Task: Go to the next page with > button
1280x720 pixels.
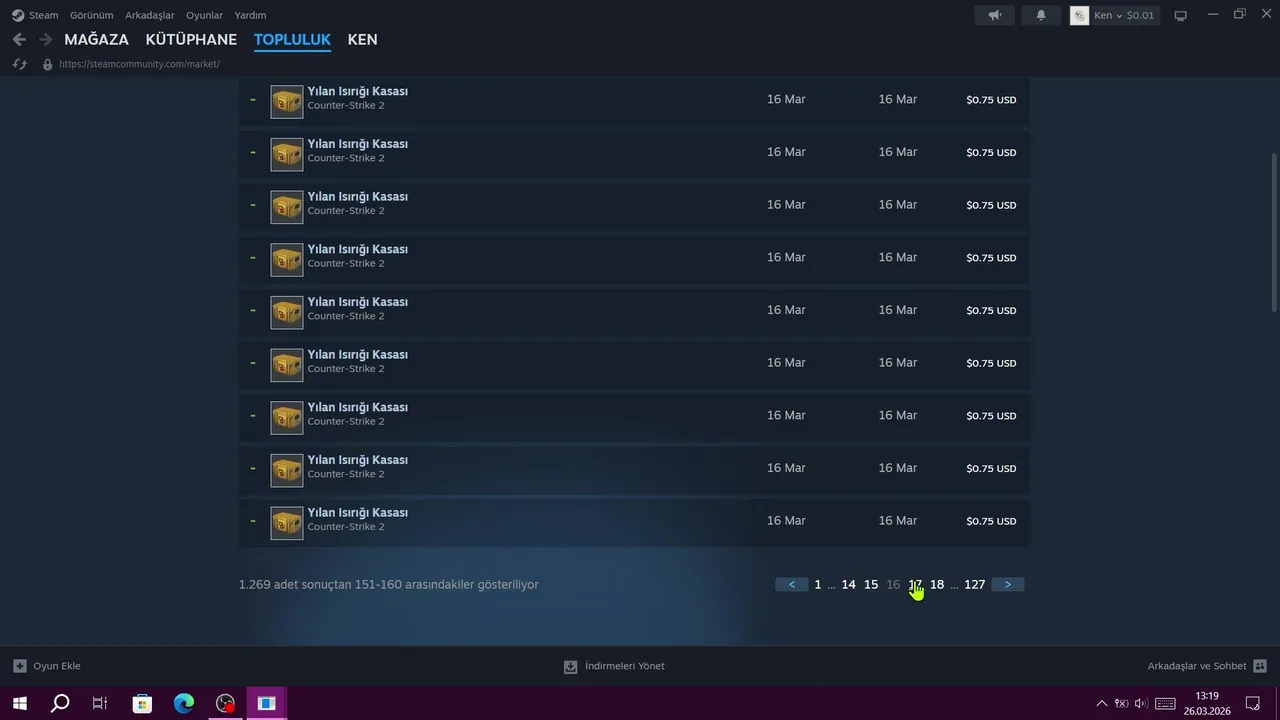Action: click(x=1008, y=584)
